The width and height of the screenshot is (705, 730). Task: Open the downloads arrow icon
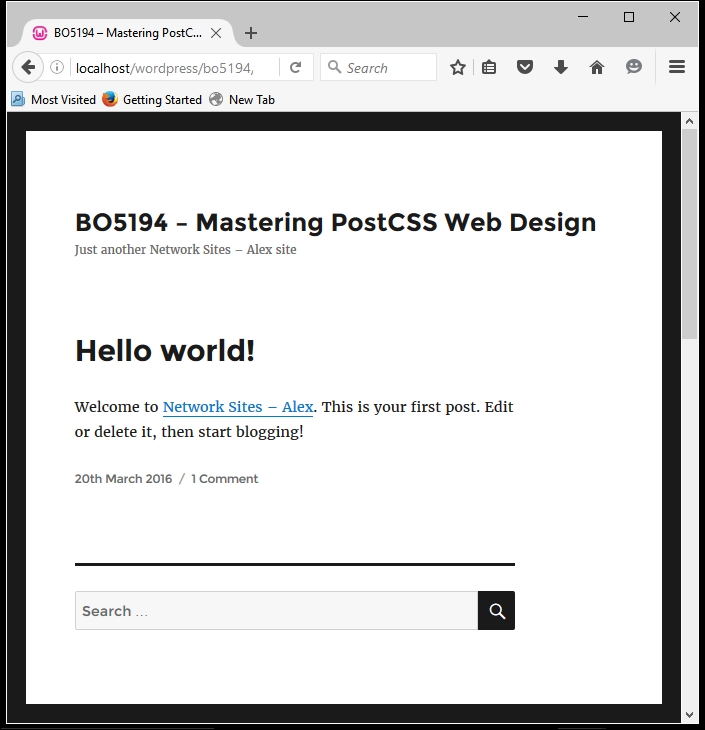[x=561, y=68]
